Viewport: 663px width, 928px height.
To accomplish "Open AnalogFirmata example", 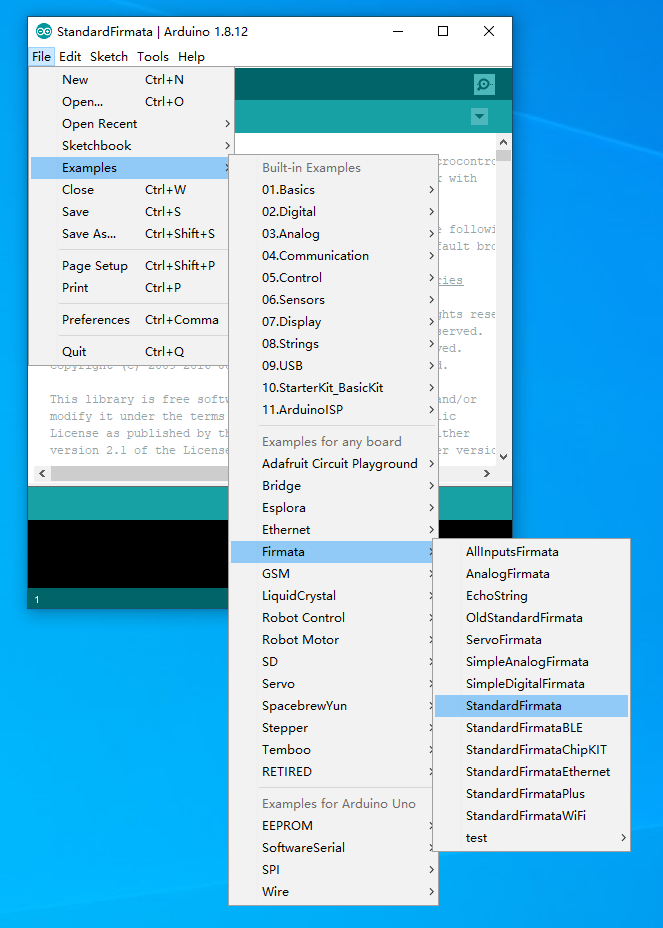I will [532, 573].
